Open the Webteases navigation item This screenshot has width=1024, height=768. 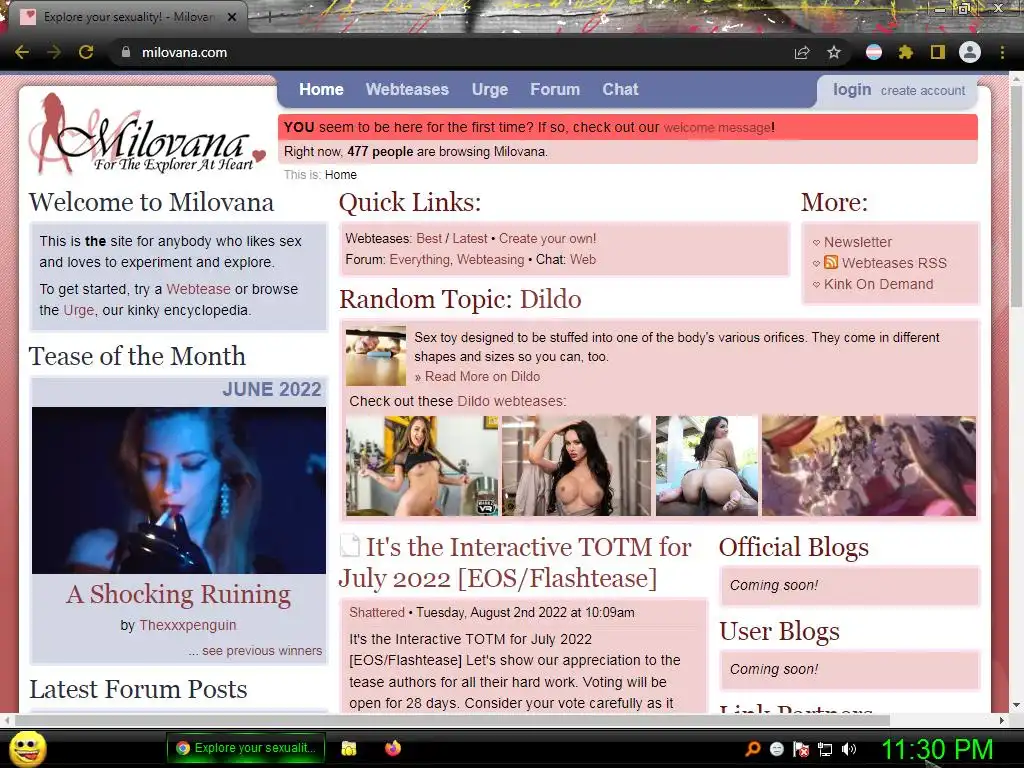(x=407, y=89)
